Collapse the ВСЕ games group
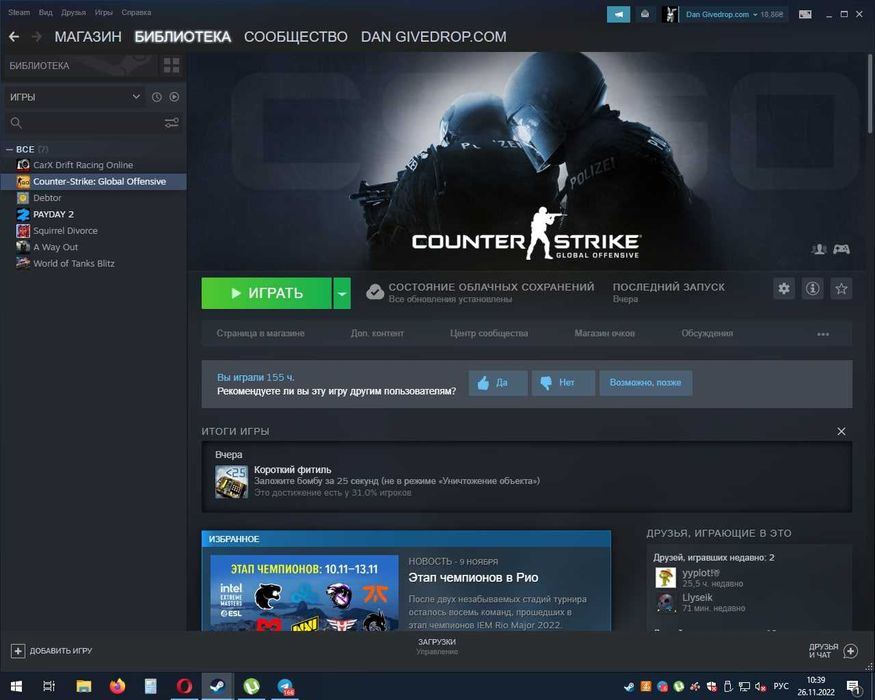875x700 pixels. click(x=9, y=150)
